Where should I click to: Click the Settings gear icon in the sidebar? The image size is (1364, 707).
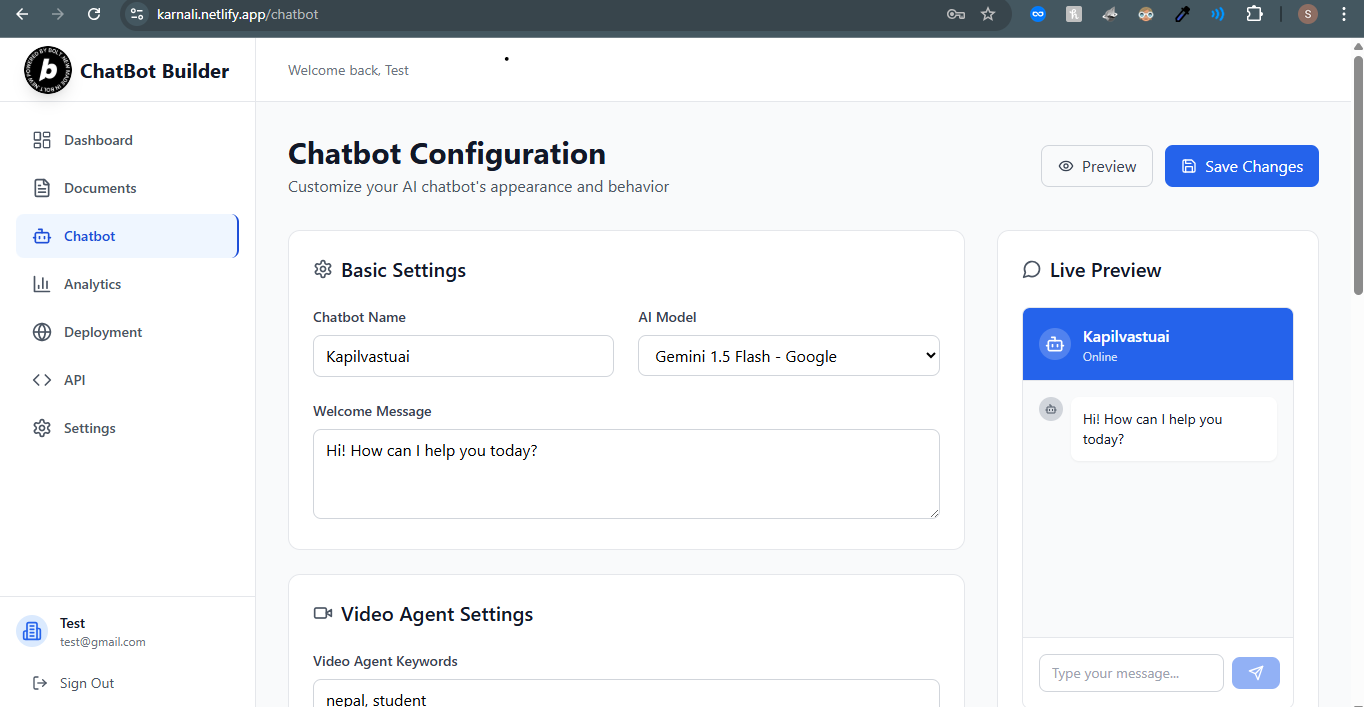(42, 428)
